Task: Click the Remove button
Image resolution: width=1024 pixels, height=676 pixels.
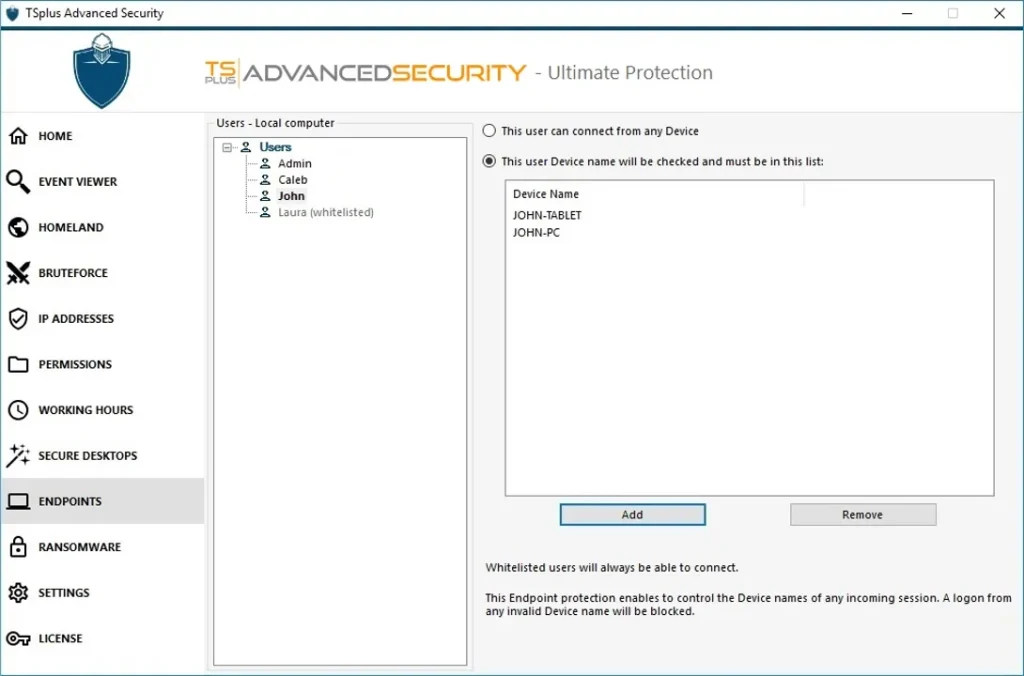Action: tap(862, 514)
